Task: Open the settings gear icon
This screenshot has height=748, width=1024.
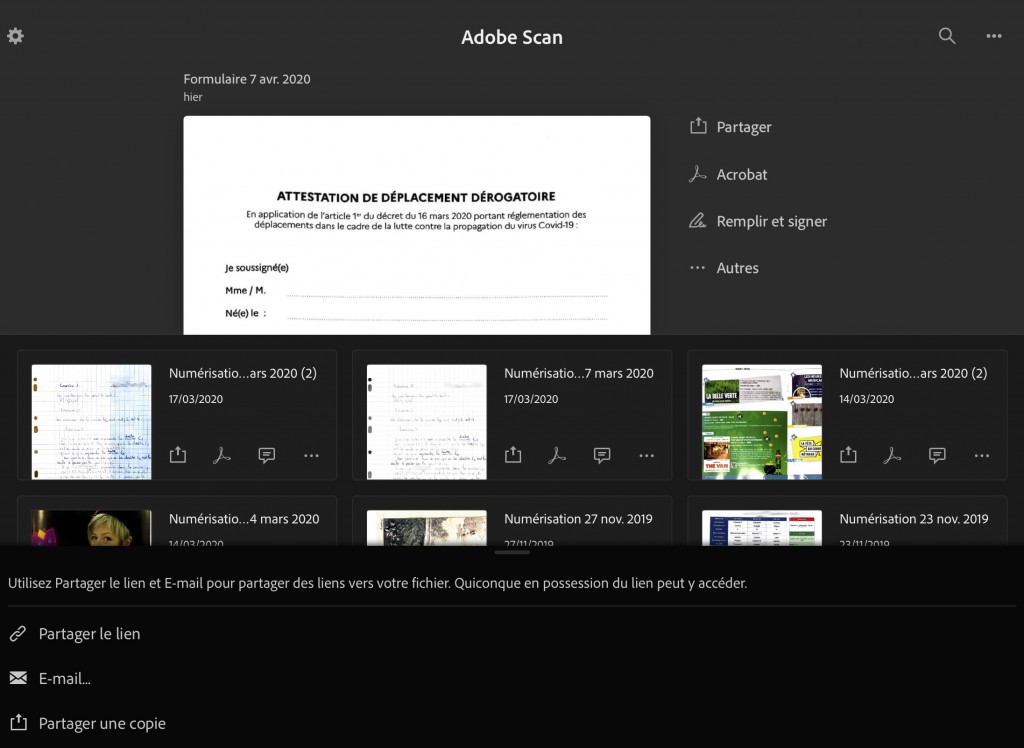Action: 16,36
